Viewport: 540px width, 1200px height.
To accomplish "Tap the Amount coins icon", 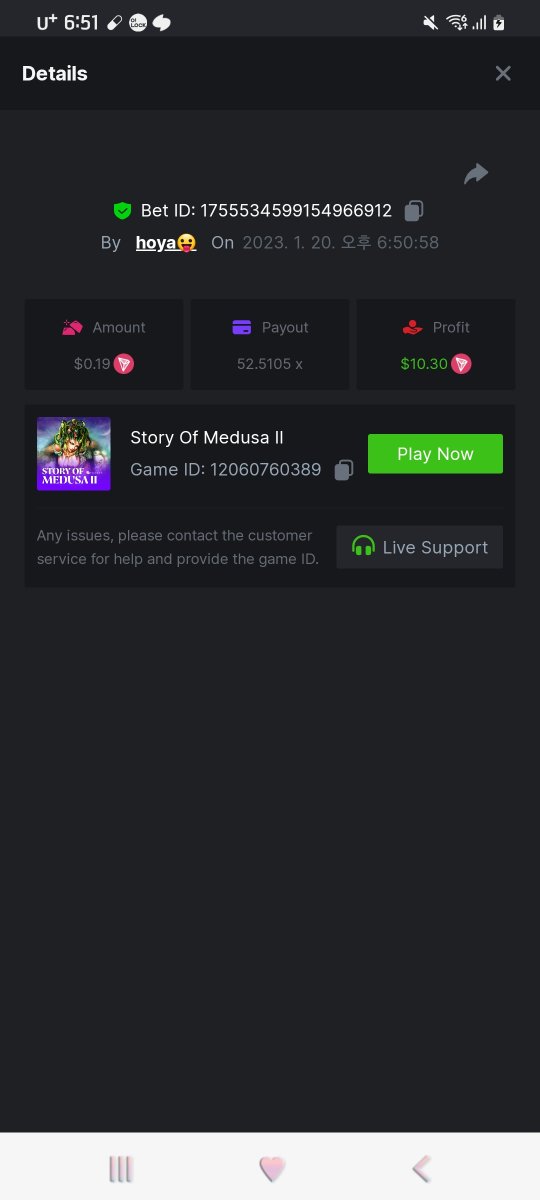I will click(x=73, y=327).
